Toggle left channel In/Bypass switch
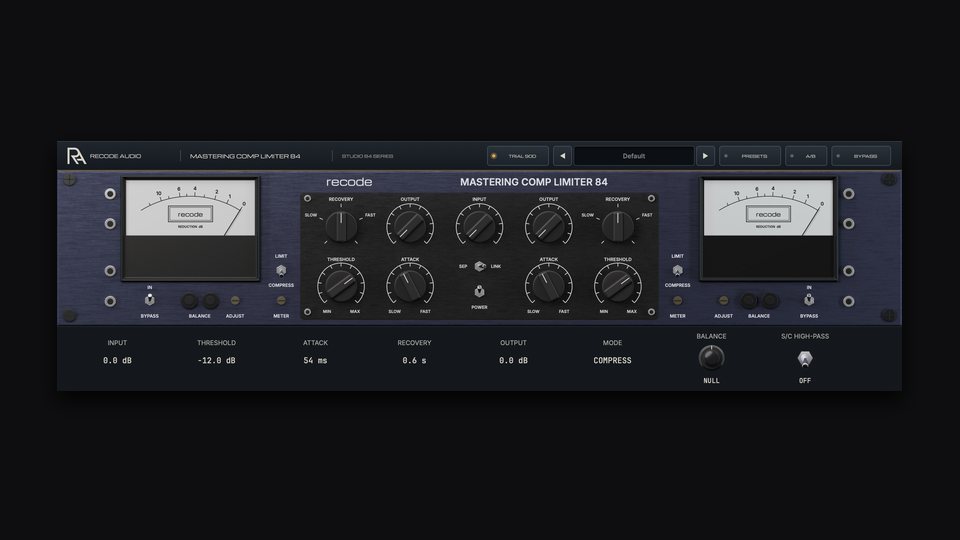 (x=149, y=300)
